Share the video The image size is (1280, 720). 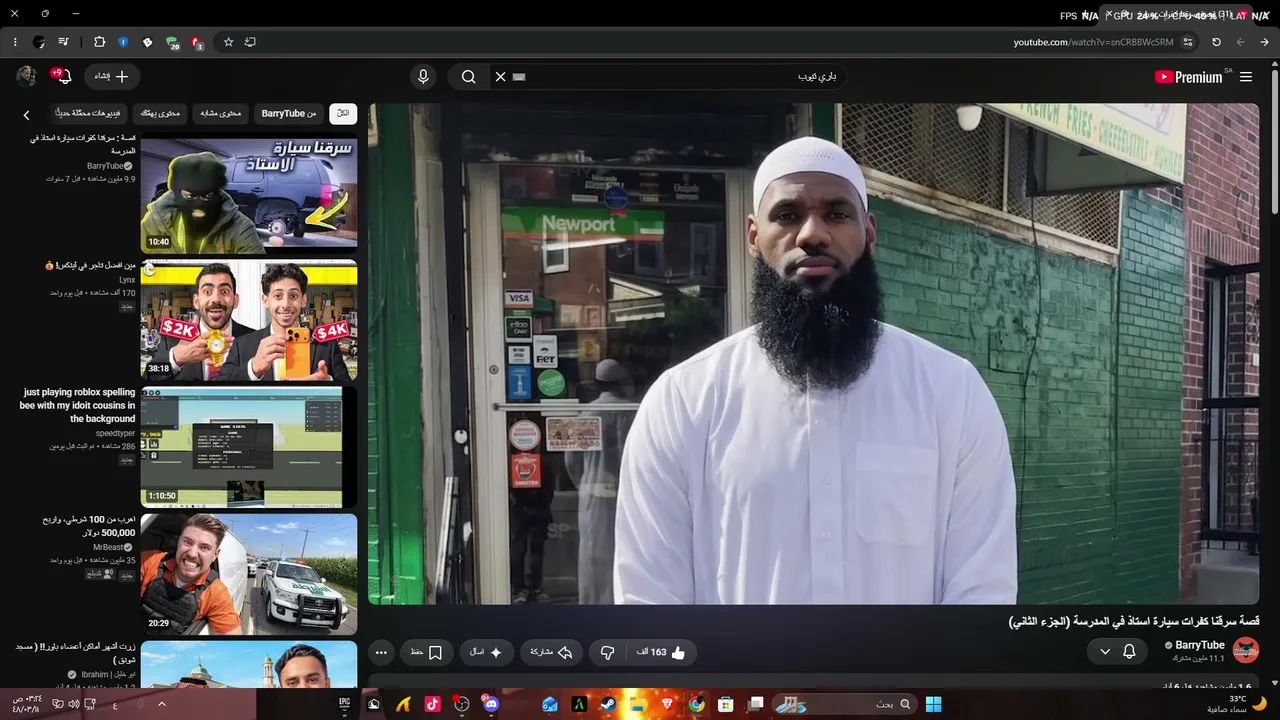click(x=551, y=652)
